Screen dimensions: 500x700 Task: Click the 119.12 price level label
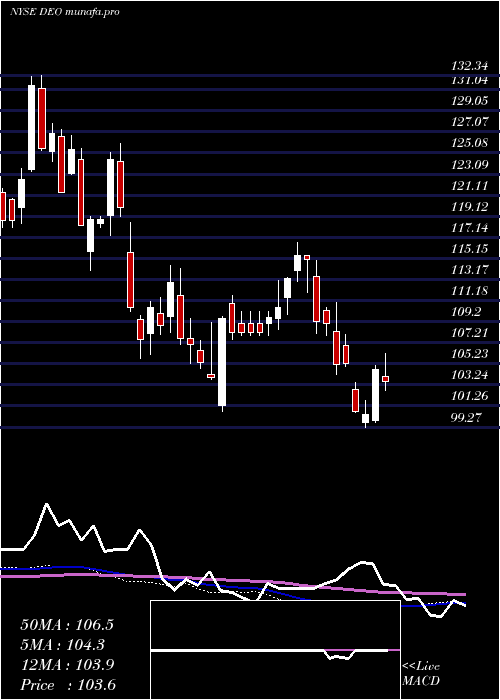tap(470, 207)
